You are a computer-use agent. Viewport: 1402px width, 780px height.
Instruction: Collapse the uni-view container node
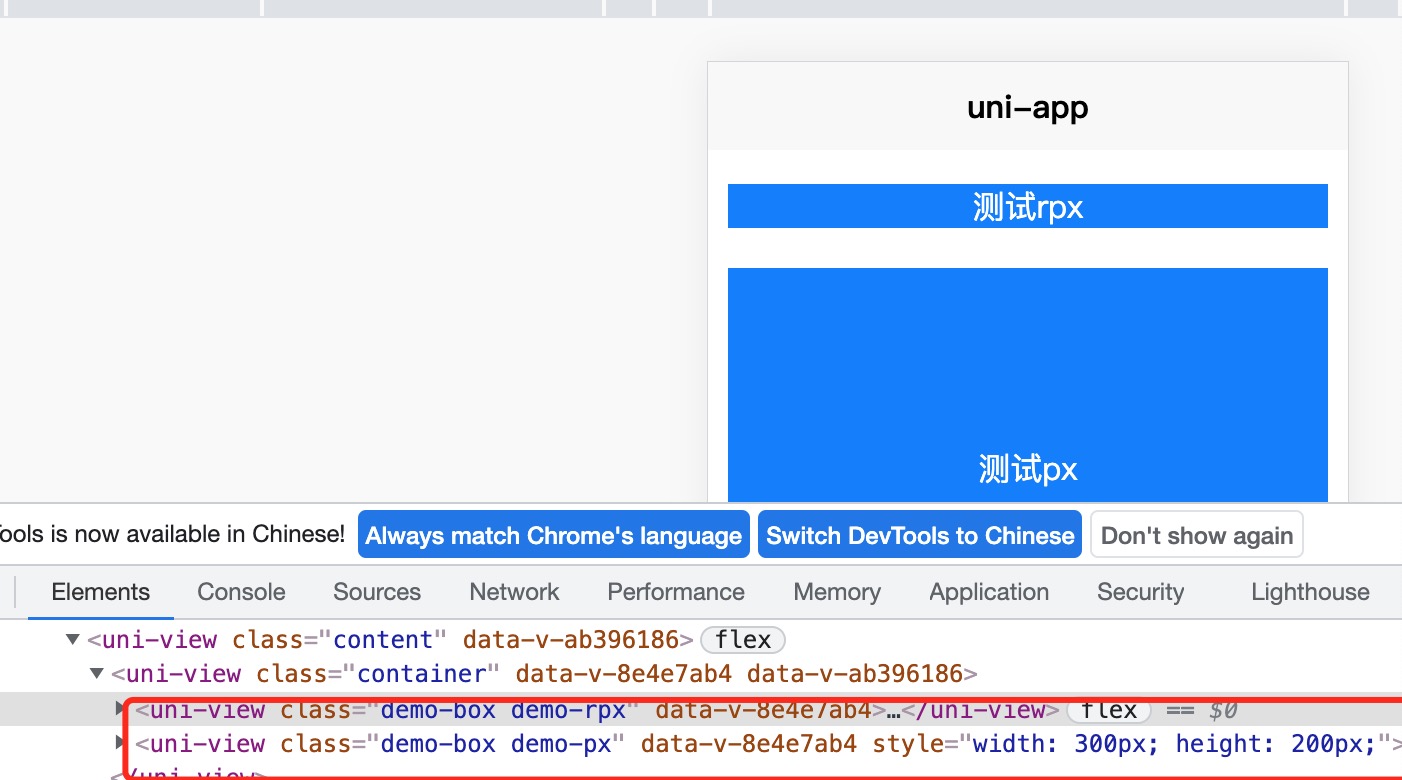coord(96,674)
